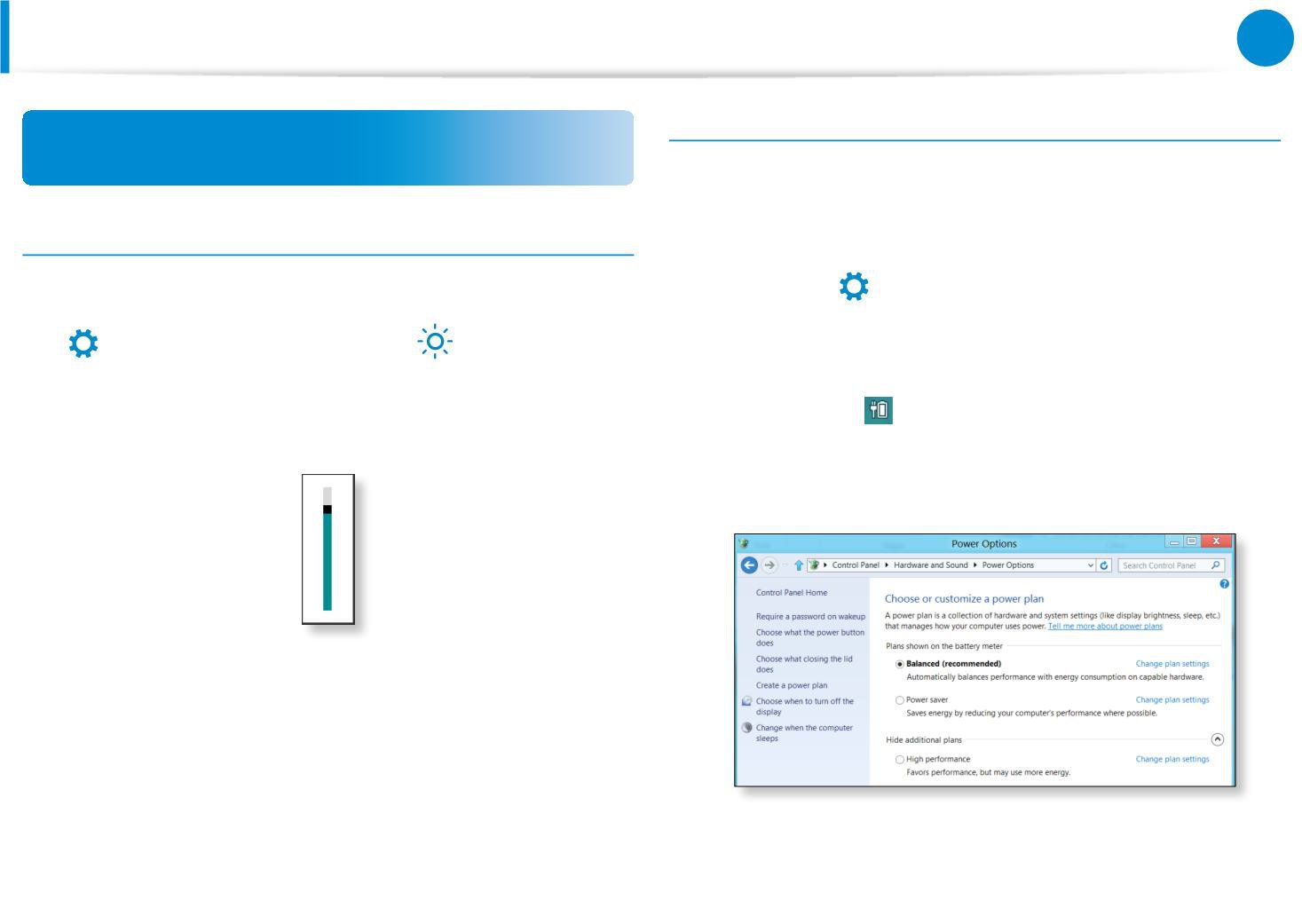
Task: Change plan settings for High performance
Action: pos(1172,760)
